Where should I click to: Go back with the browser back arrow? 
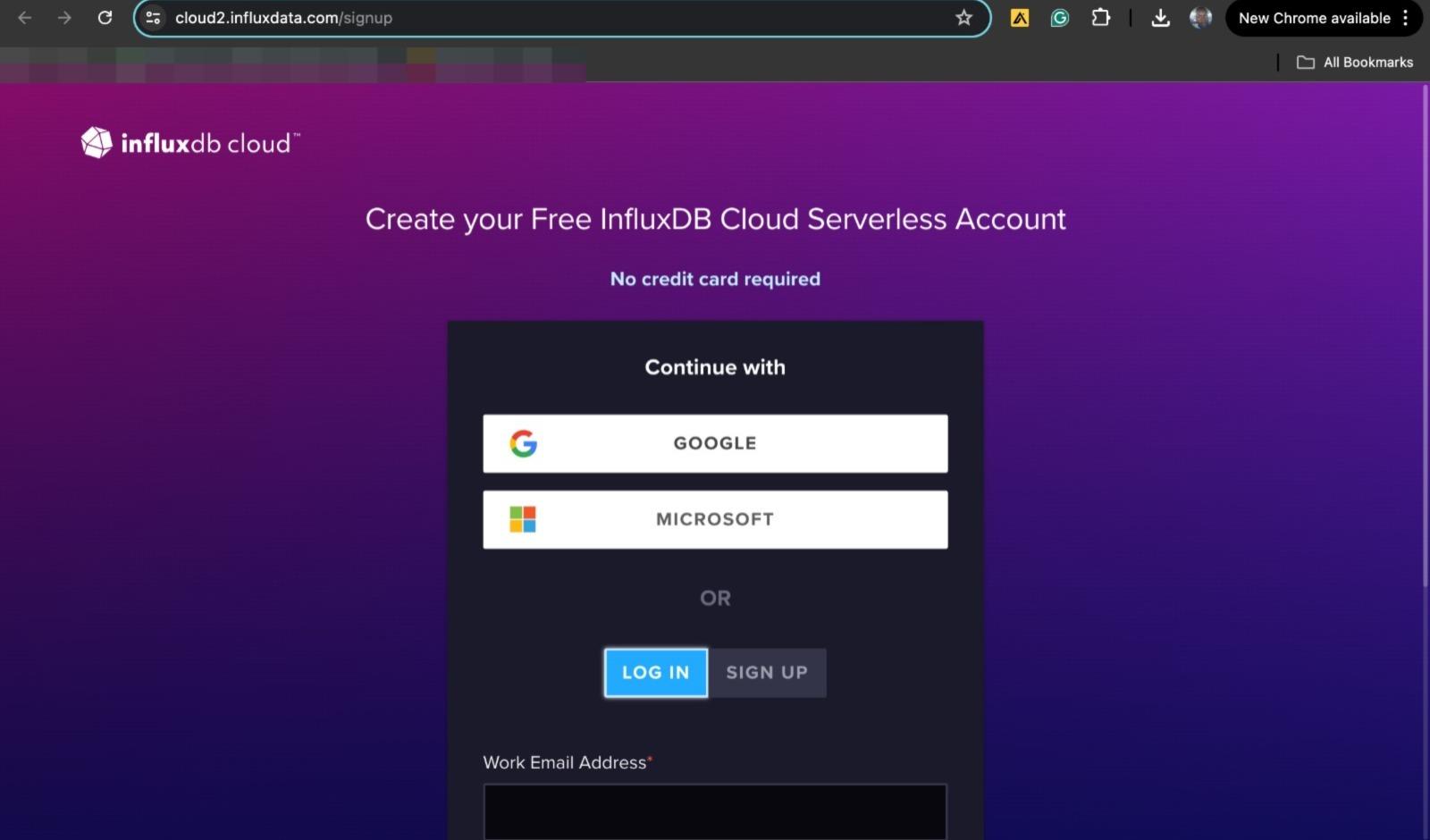coord(25,18)
